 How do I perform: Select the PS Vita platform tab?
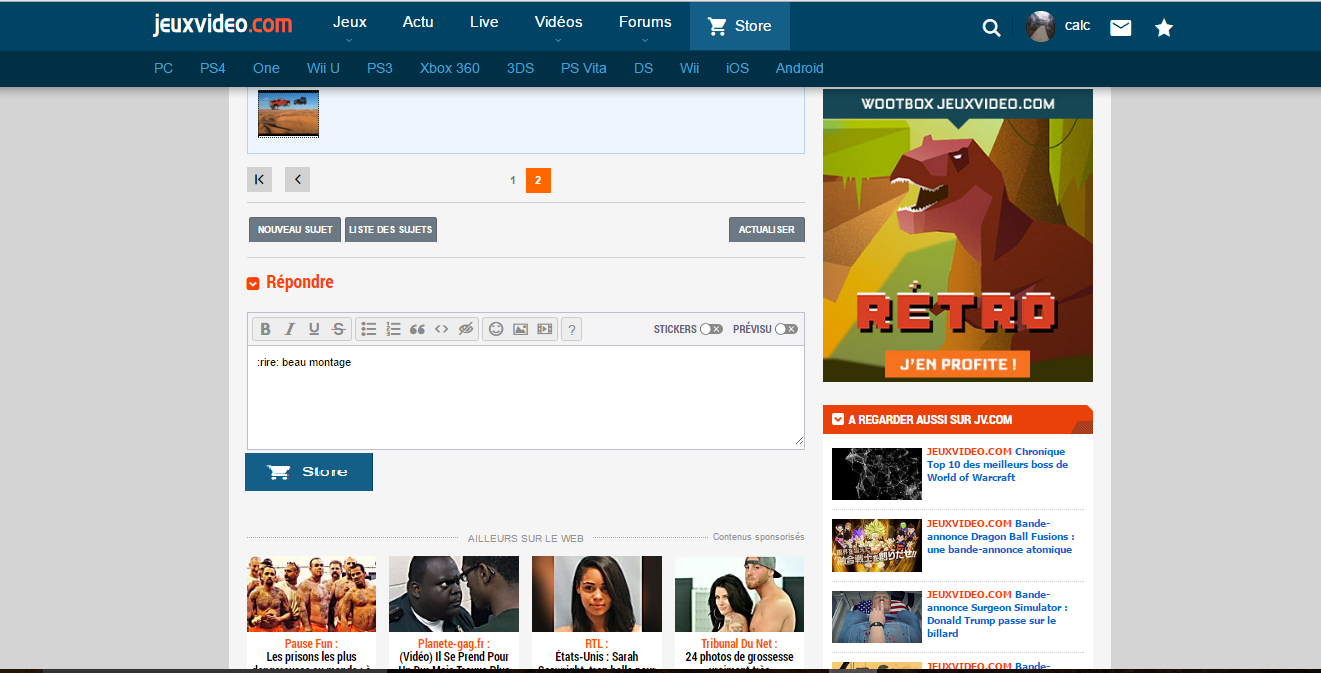coord(584,68)
